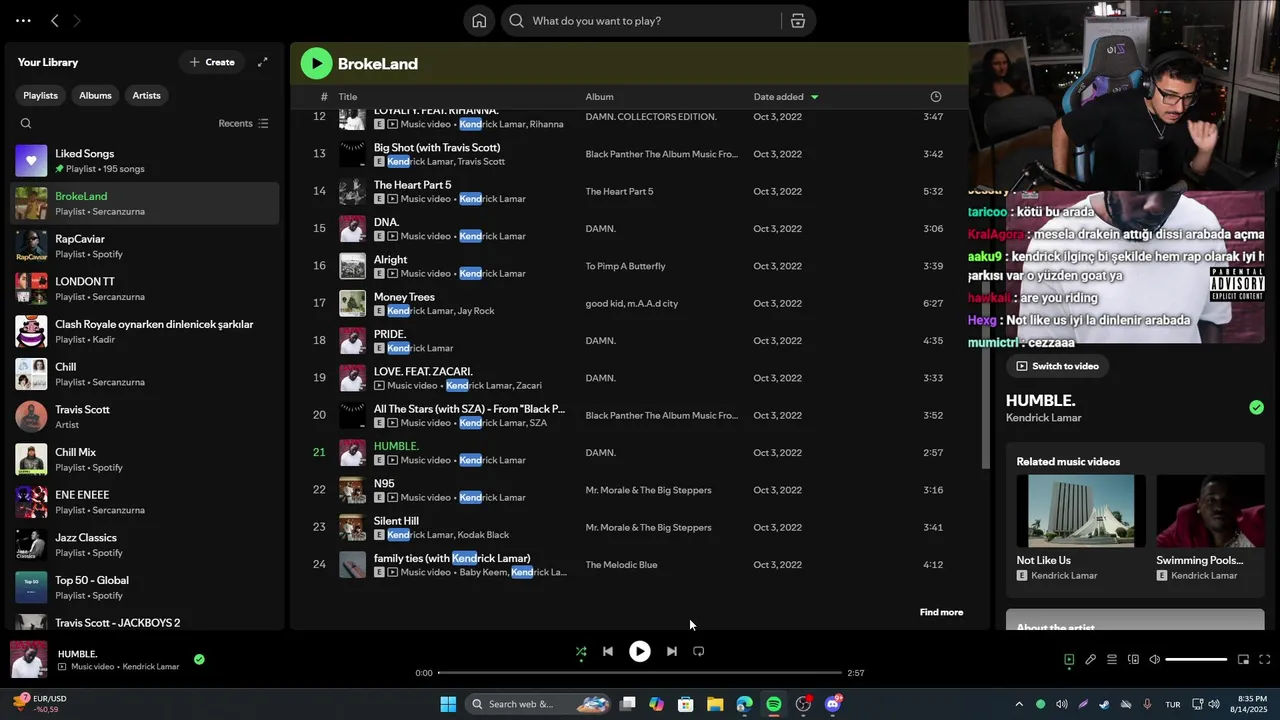Sort by the Date added column
This screenshot has height=720, width=1280.
click(x=786, y=97)
